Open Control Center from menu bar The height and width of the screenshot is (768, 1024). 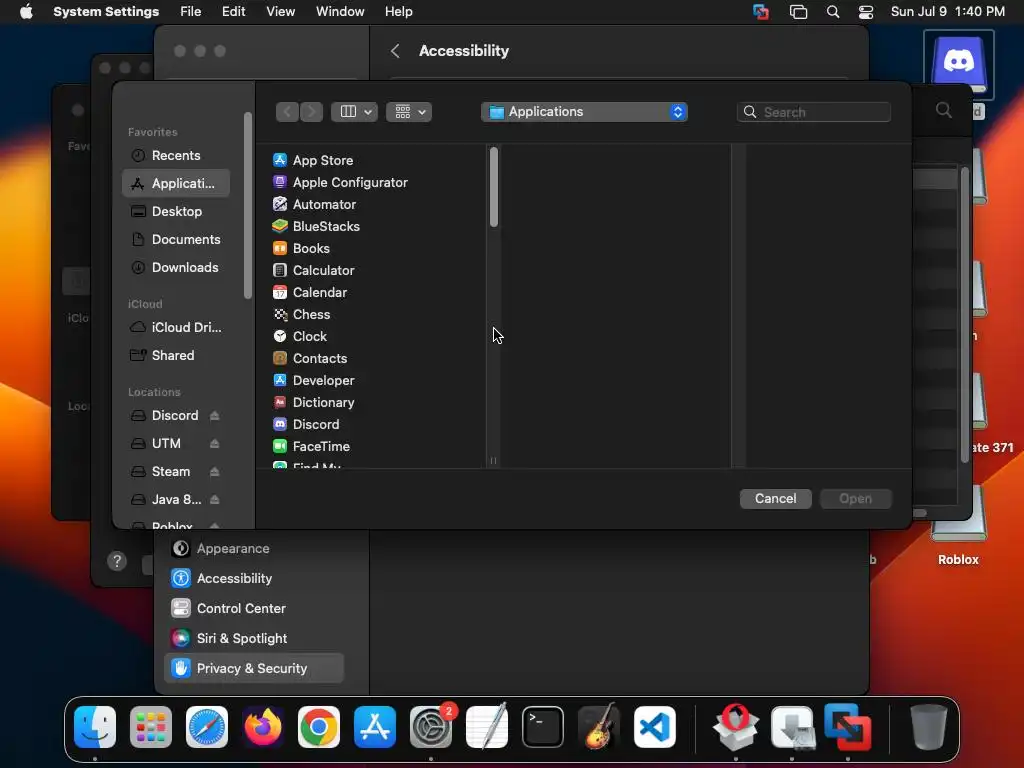866,12
